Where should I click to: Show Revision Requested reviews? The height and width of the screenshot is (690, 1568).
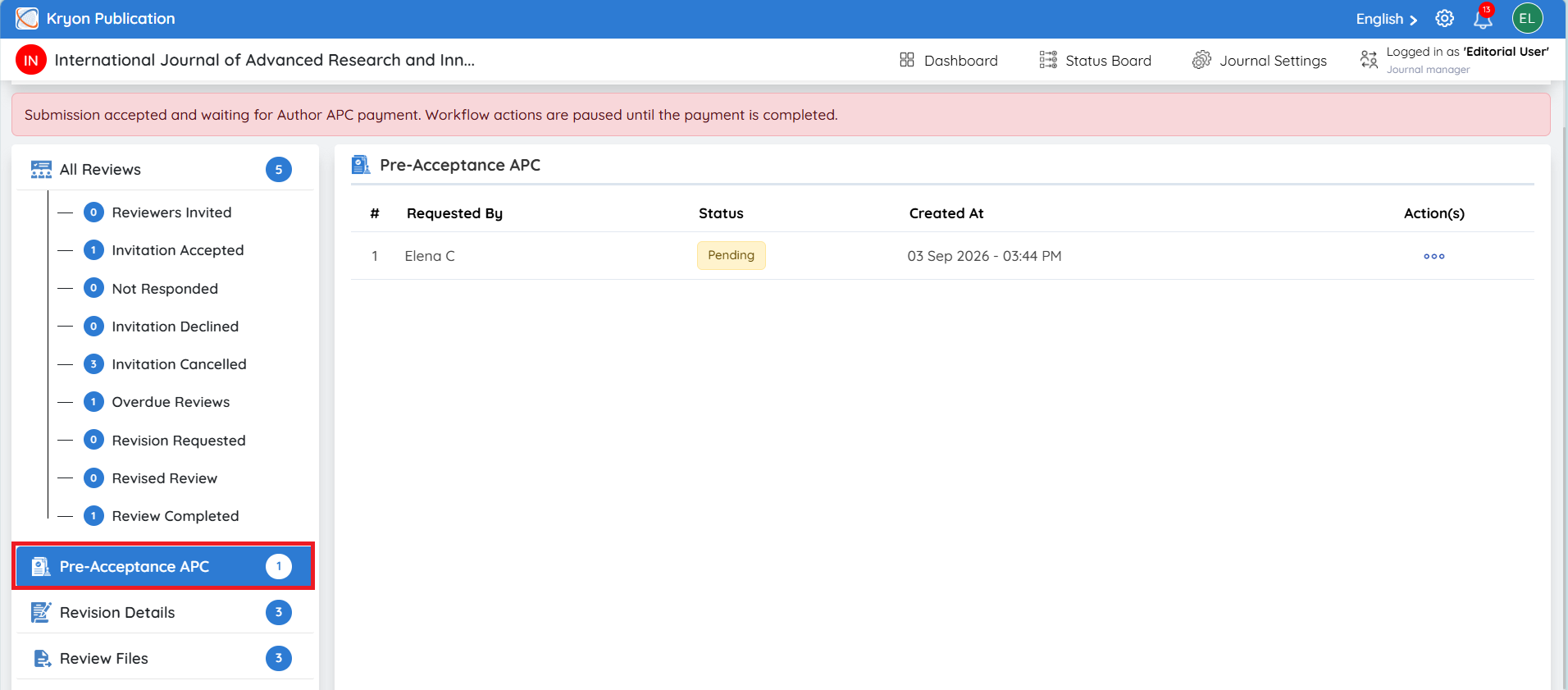179,441
